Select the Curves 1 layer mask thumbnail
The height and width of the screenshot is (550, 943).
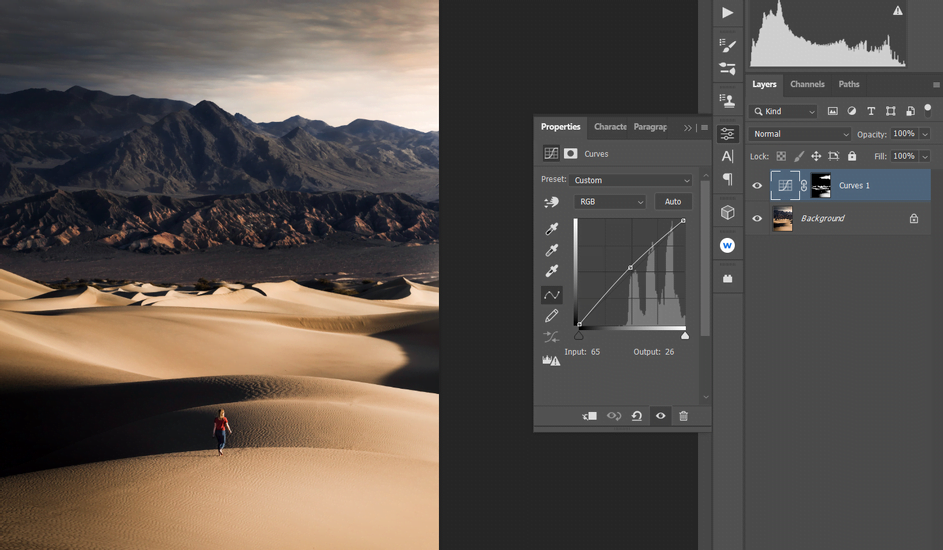pos(820,185)
